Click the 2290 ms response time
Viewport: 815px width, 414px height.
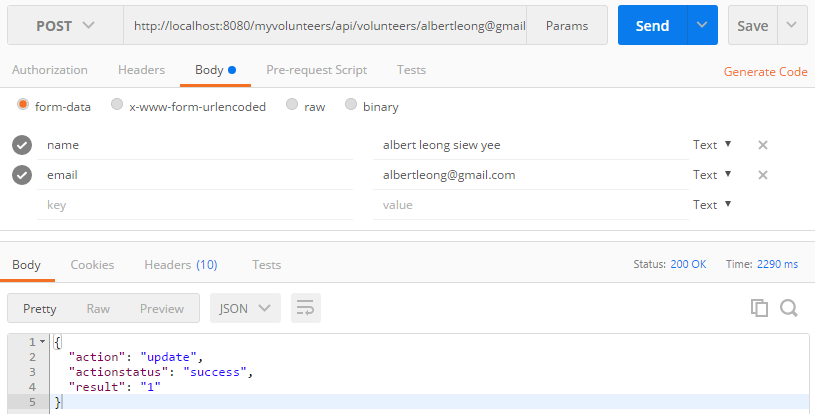(777, 264)
